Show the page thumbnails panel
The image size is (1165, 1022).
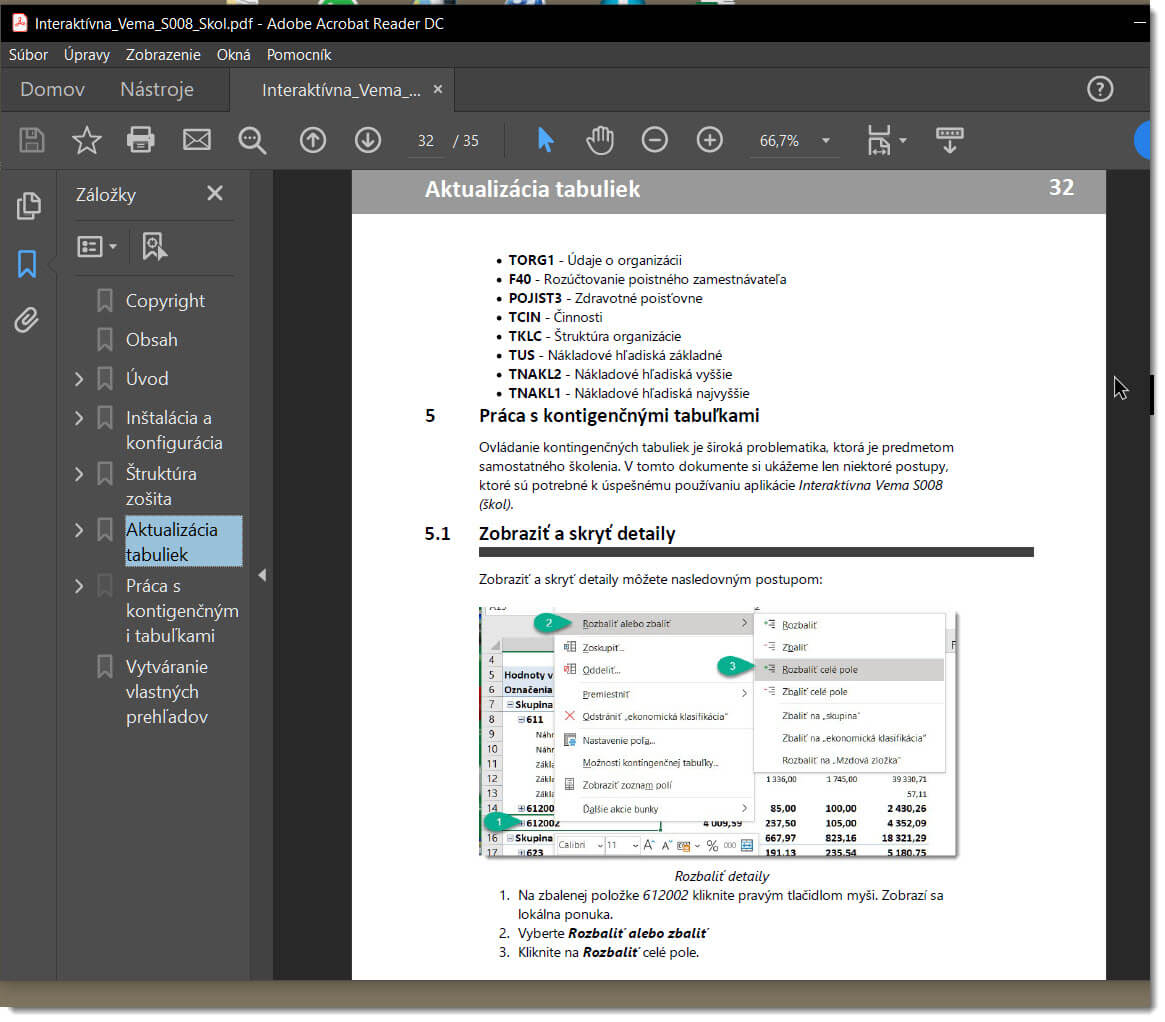point(28,206)
